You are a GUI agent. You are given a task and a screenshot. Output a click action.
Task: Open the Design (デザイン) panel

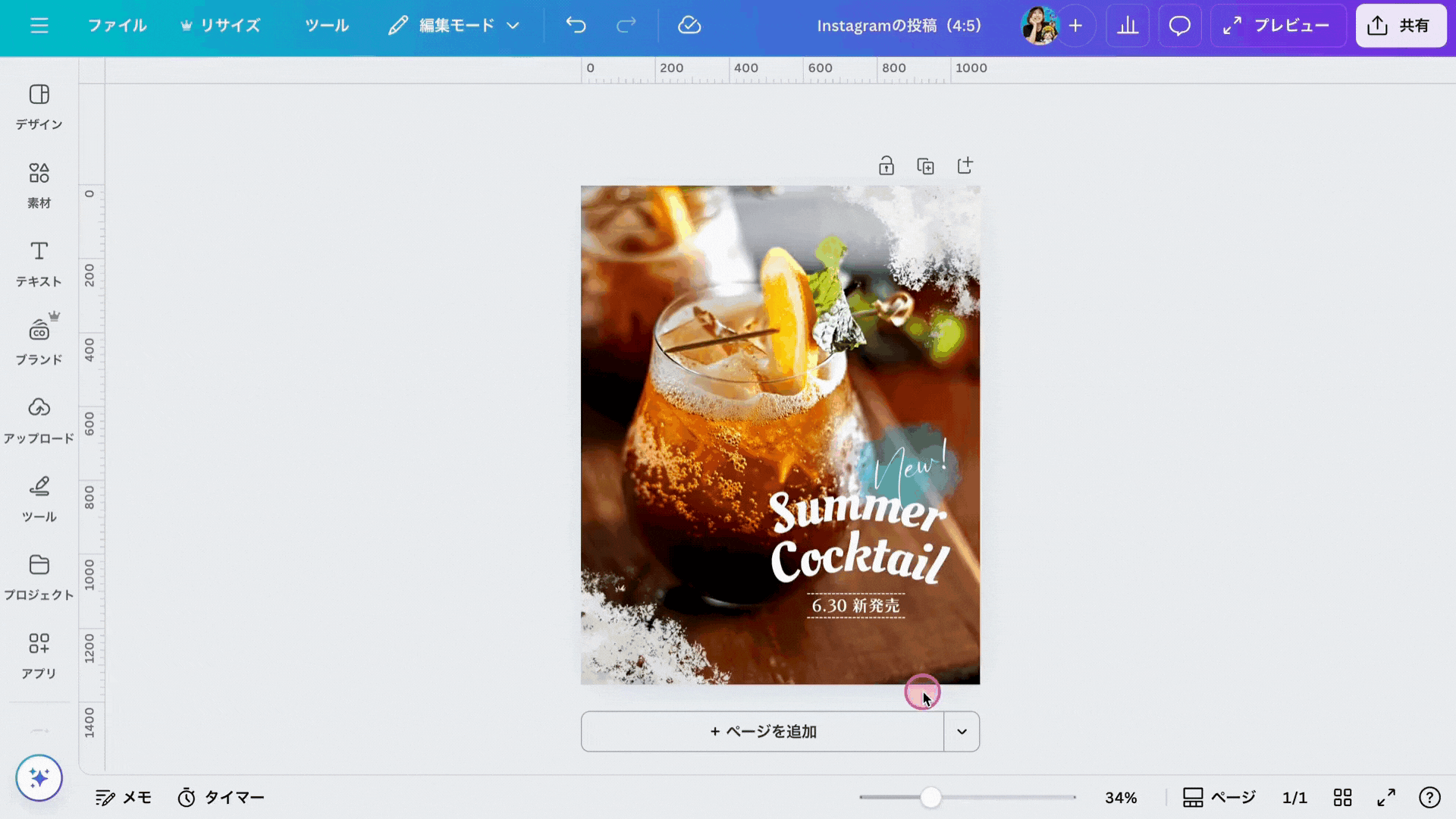pyautogui.click(x=39, y=106)
